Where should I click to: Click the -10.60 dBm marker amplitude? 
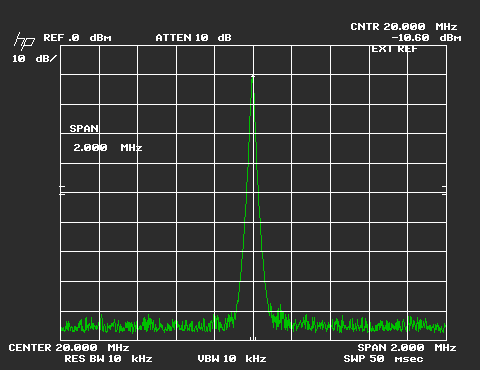[426, 38]
